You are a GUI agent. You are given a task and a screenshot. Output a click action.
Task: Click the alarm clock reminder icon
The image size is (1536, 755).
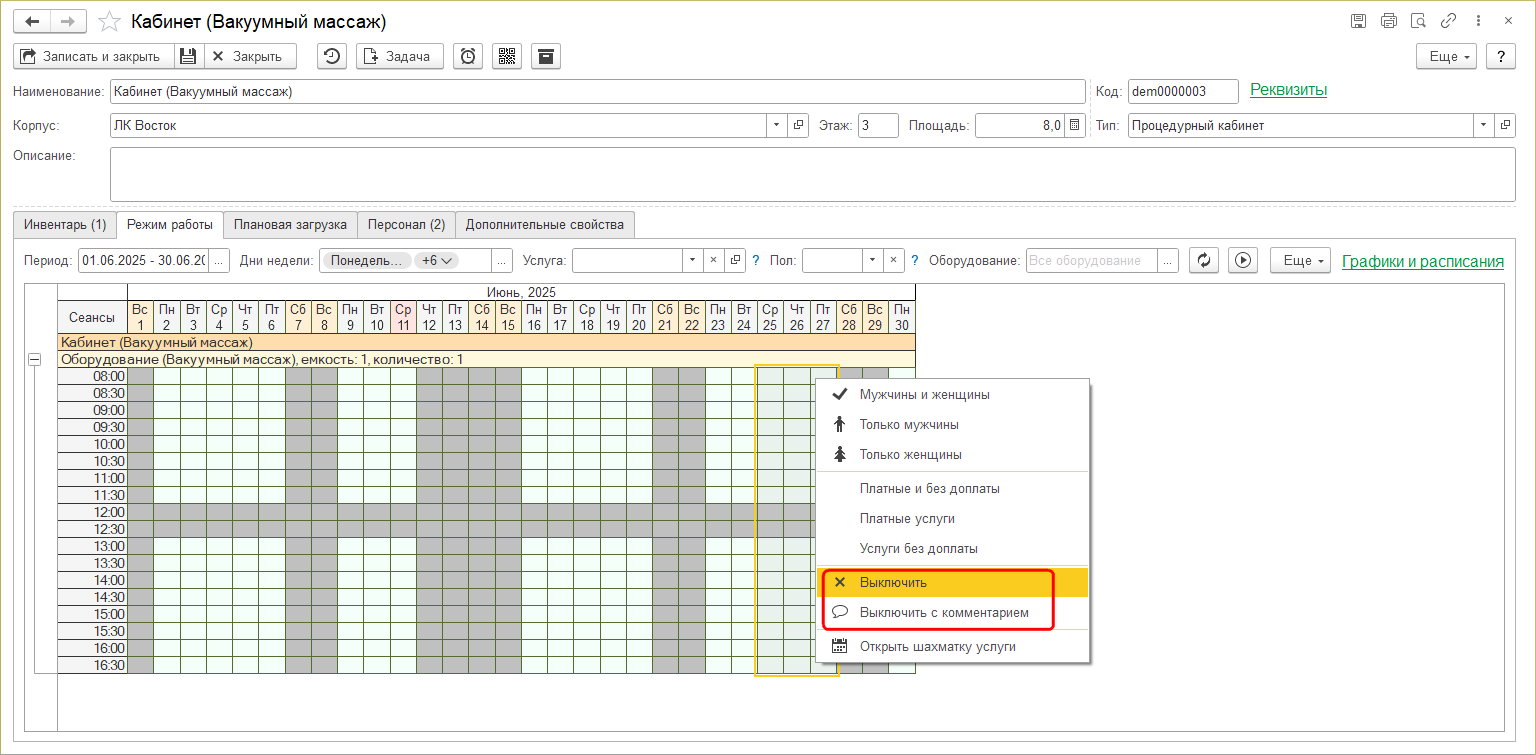[x=467, y=56]
